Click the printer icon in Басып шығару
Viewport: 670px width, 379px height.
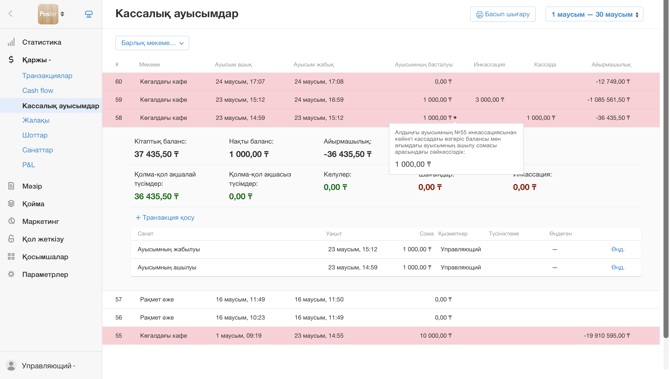(x=479, y=14)
